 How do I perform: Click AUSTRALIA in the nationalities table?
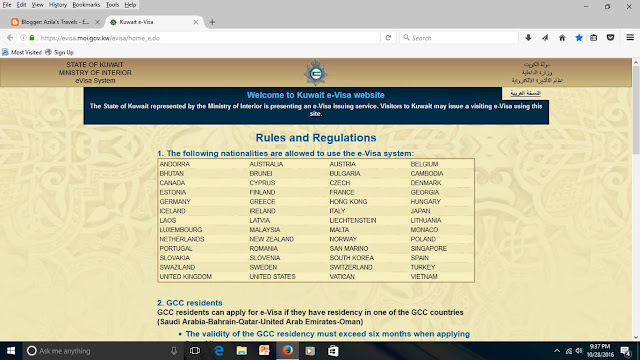(266, 164)
